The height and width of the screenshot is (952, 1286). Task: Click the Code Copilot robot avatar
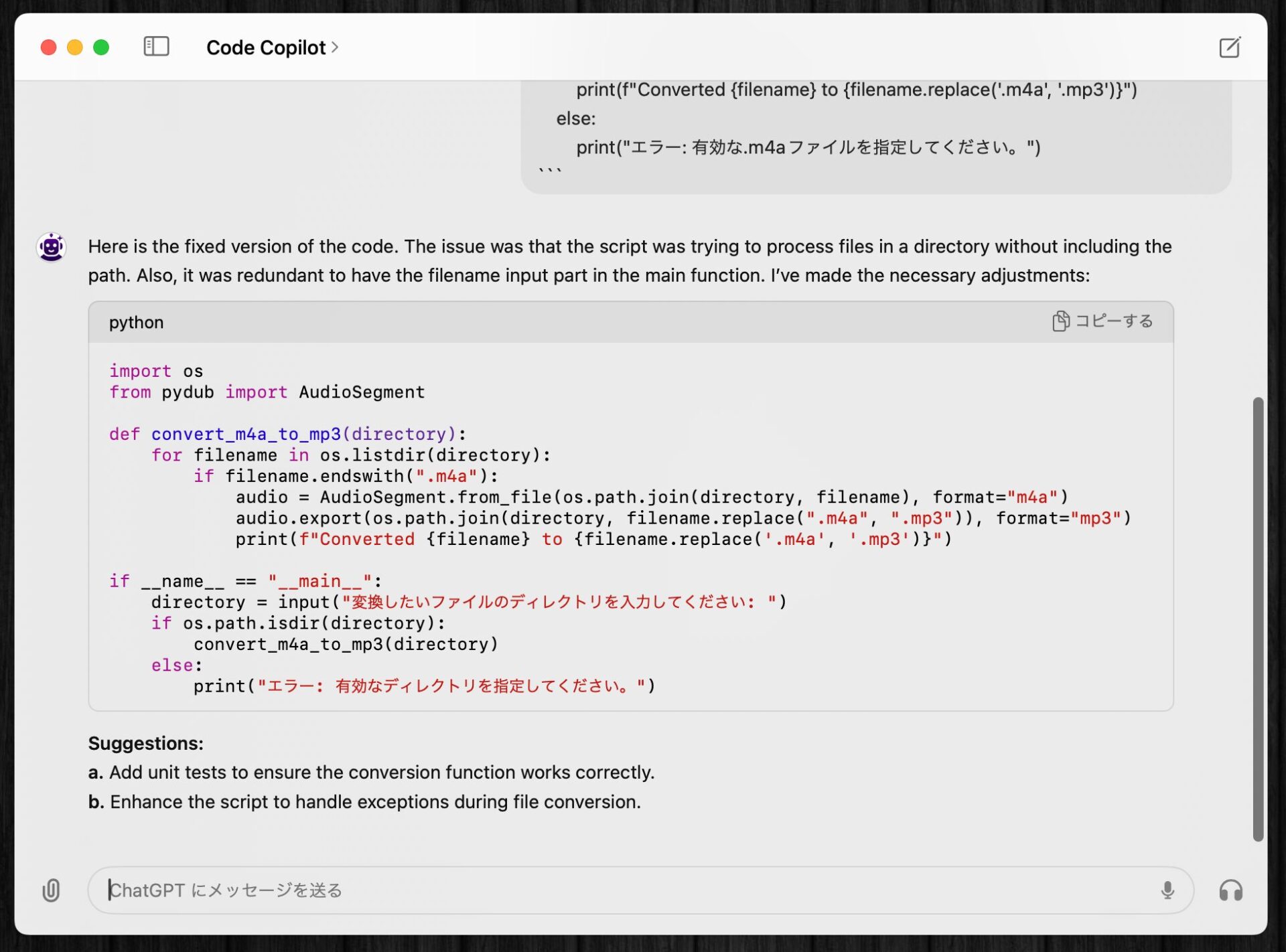(52, 247)
